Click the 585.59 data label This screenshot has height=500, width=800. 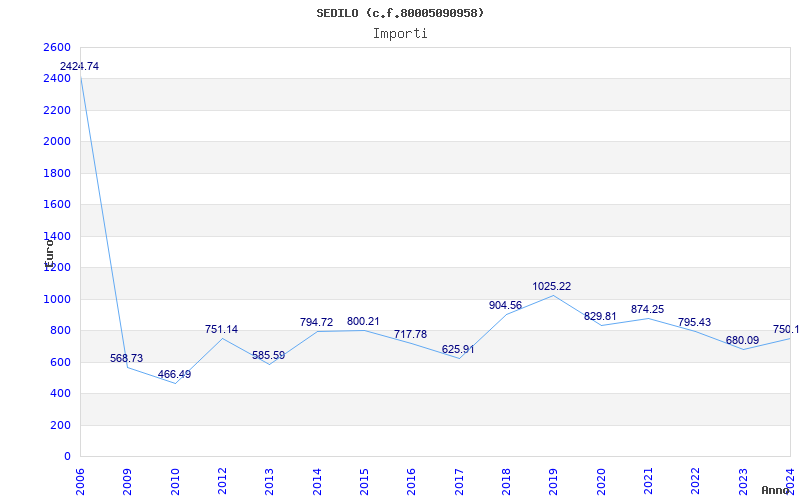(268, 355)
